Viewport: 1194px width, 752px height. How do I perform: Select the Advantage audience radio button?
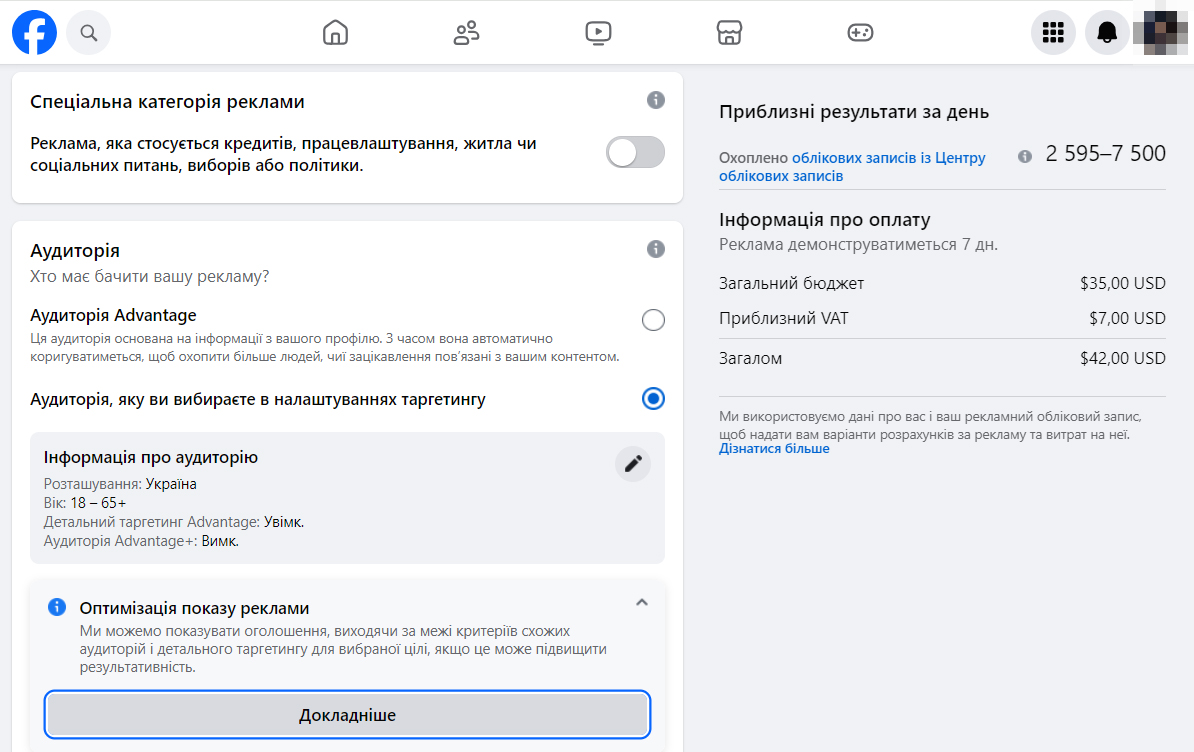coord(653,320)
